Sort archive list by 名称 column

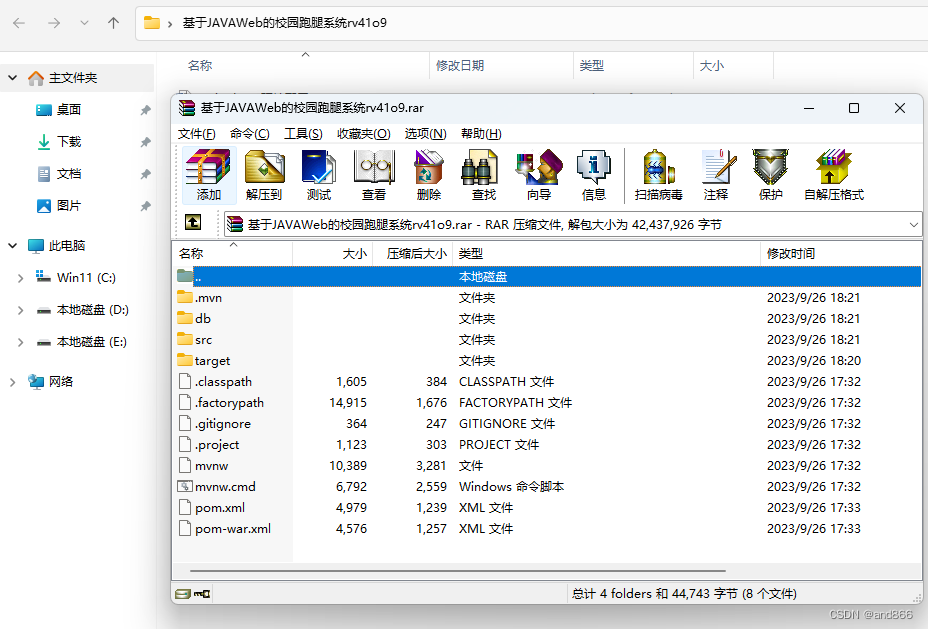tap(232, 253)
